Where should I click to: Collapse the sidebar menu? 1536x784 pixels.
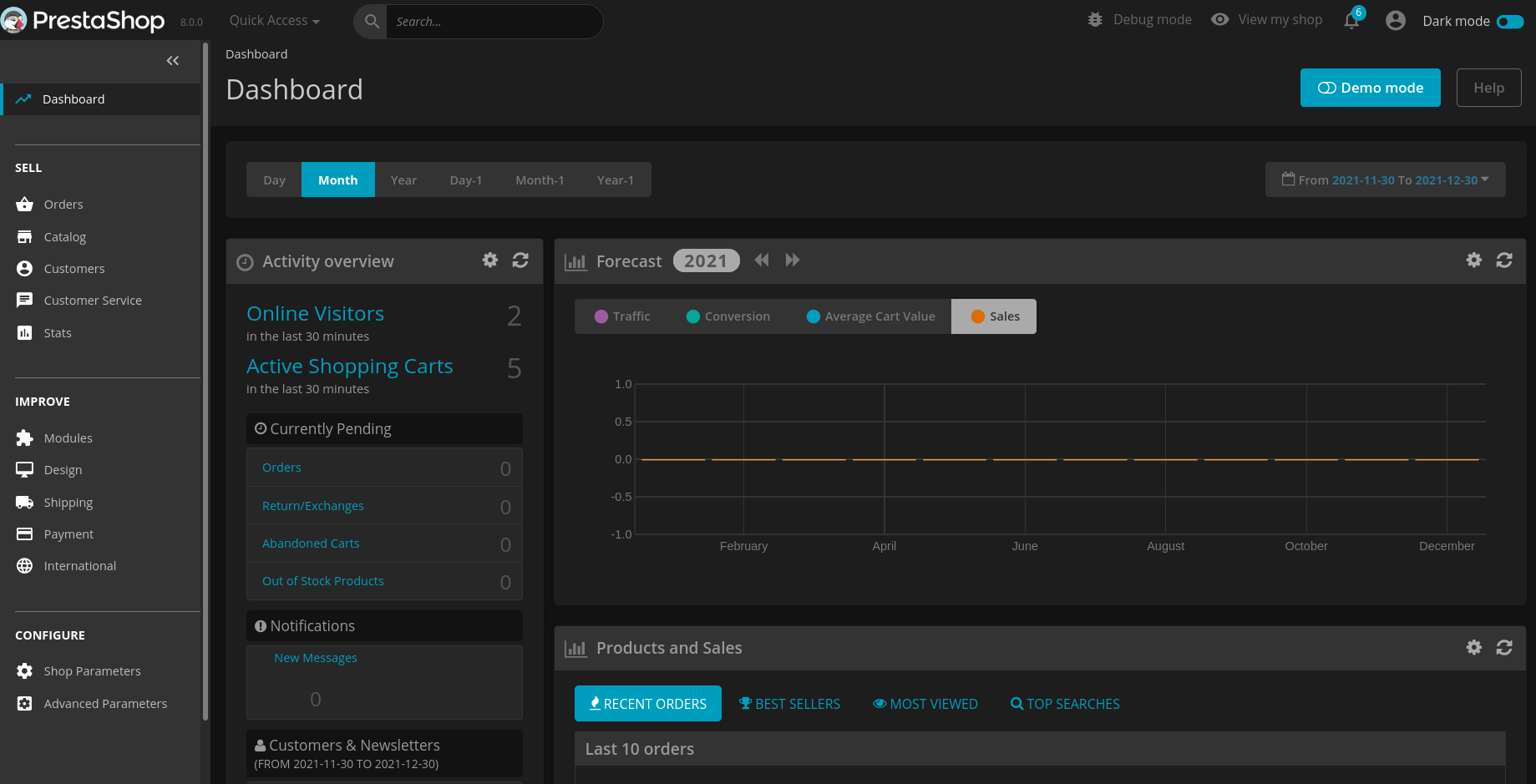tap(173, 61)
